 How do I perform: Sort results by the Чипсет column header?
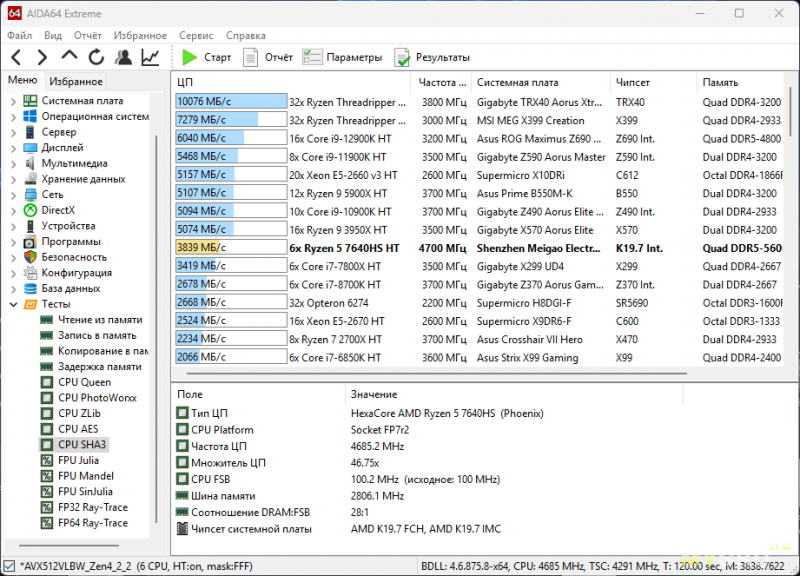point(654,82)
